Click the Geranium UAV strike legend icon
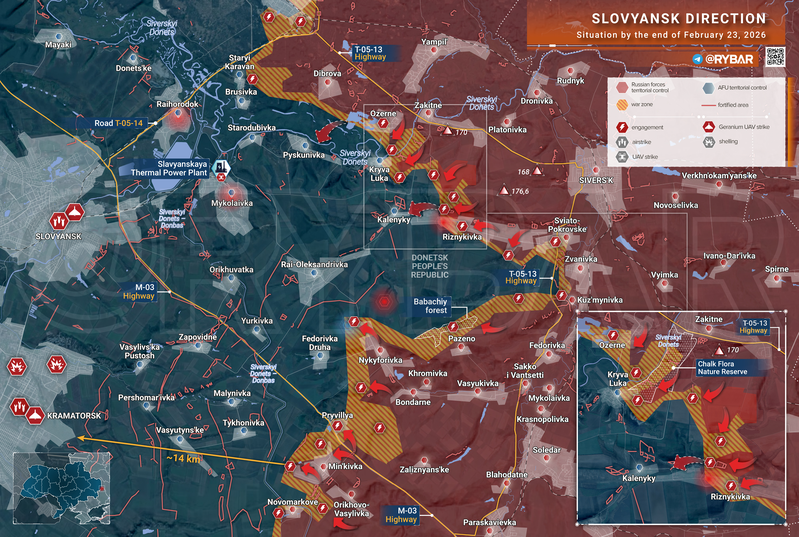Viewport: 799px width, 537px height. (709, 127)
